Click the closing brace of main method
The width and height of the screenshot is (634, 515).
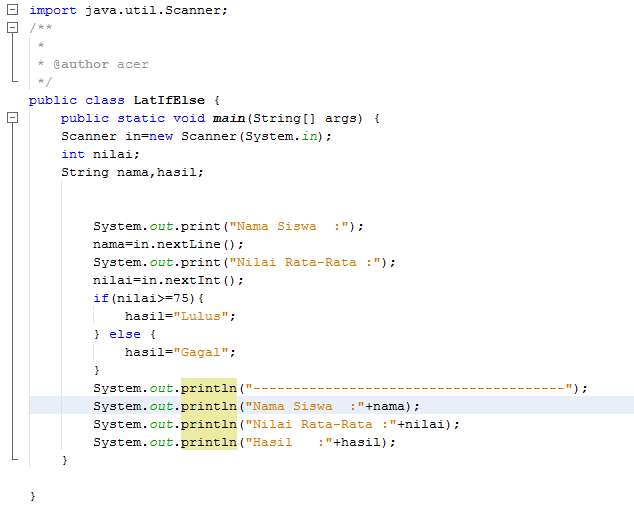[x=65, y=460]
